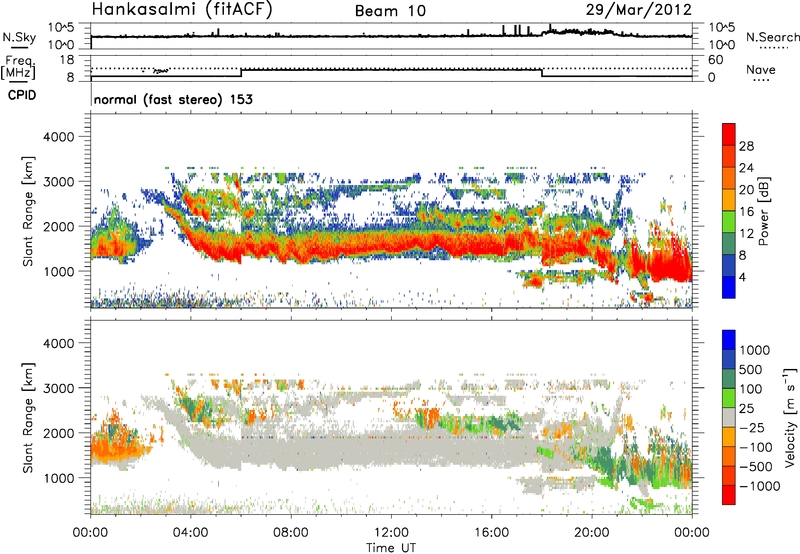Click the '4' power colorbar value

pyautogui.click(x=742, y=277)
